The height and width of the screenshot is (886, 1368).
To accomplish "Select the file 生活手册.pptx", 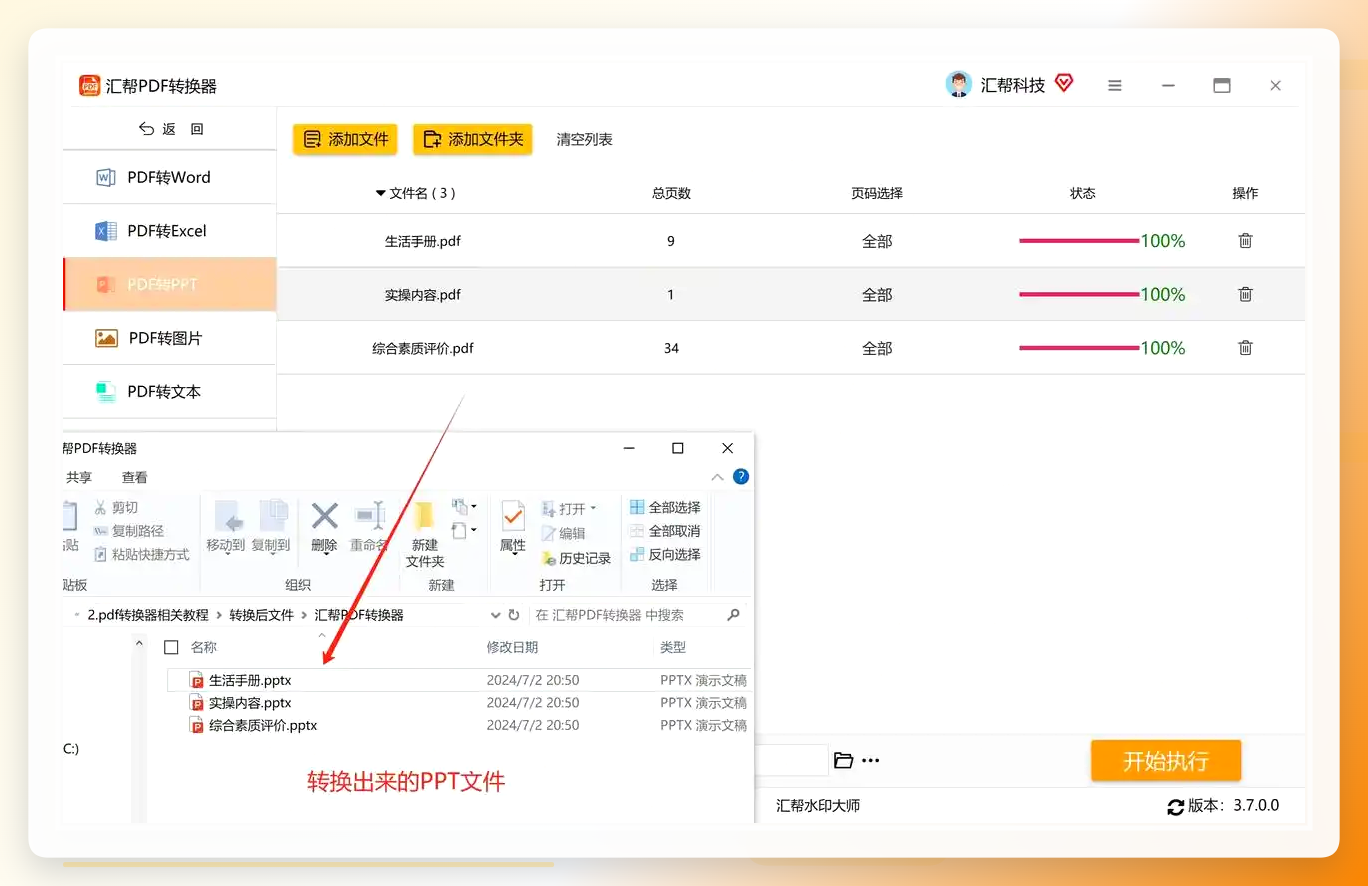I will tap(250, 680).
